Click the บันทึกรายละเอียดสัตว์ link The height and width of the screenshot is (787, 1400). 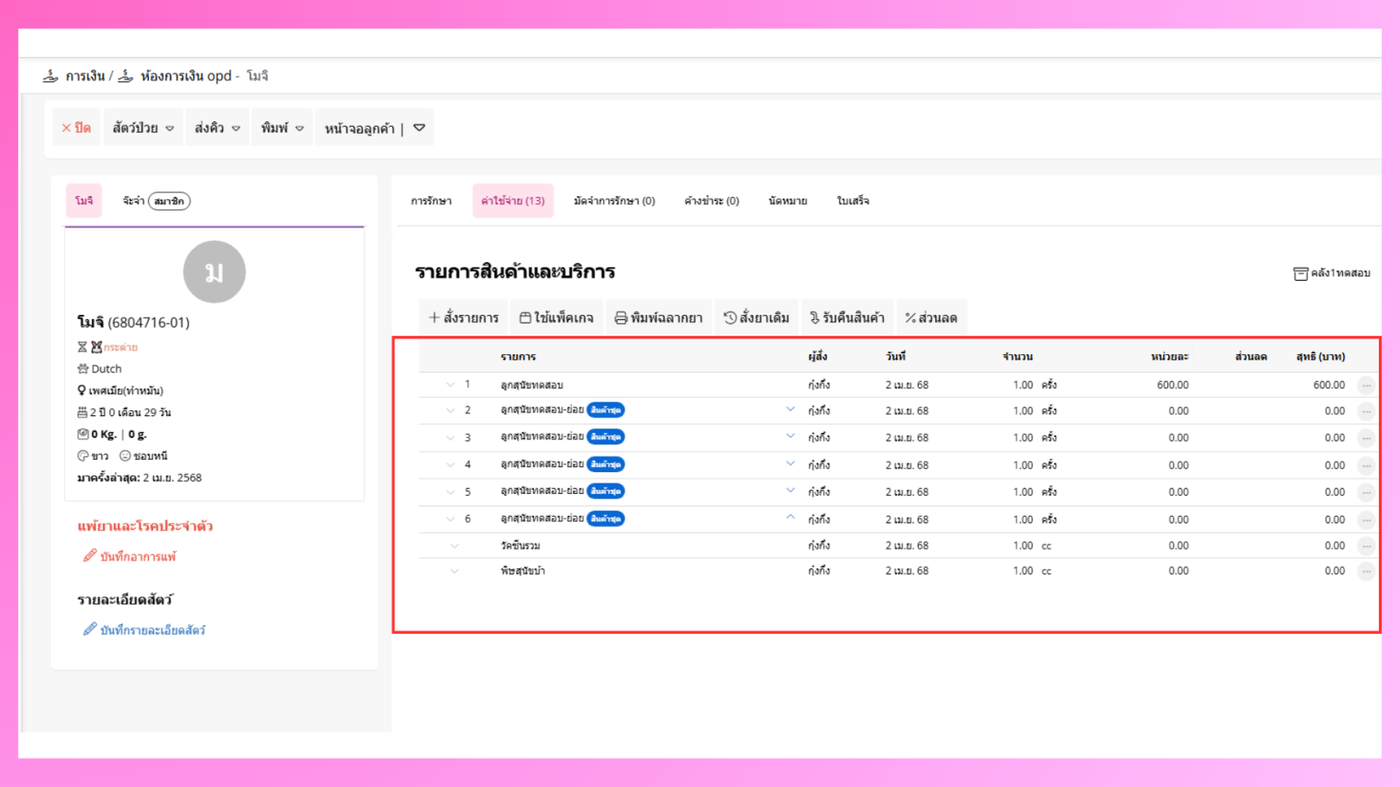tap(144, 630)
